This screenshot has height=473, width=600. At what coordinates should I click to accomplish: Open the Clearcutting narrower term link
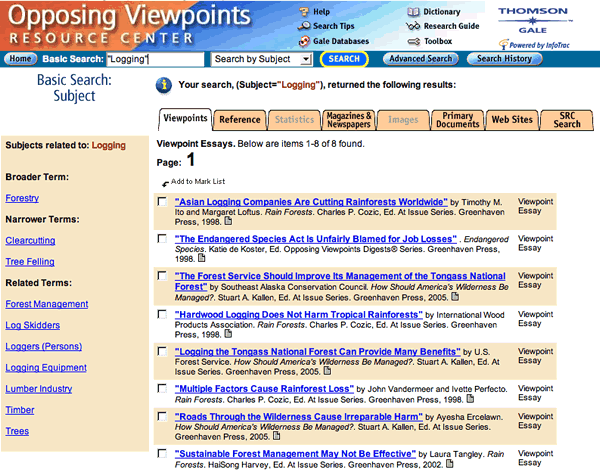(30, 241)
